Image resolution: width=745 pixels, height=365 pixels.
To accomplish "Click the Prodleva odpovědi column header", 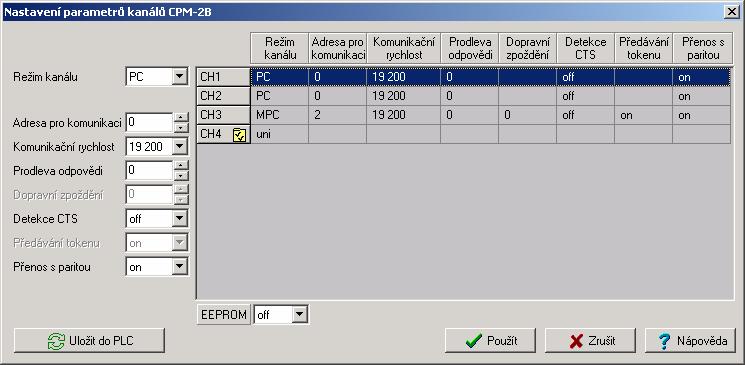I will point(469,48).
